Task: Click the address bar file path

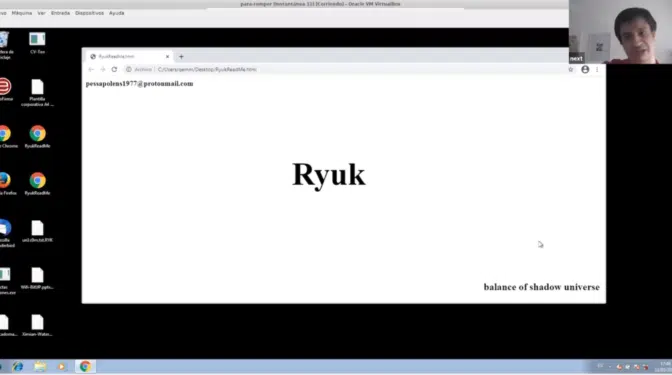Action: pos(207,69)
